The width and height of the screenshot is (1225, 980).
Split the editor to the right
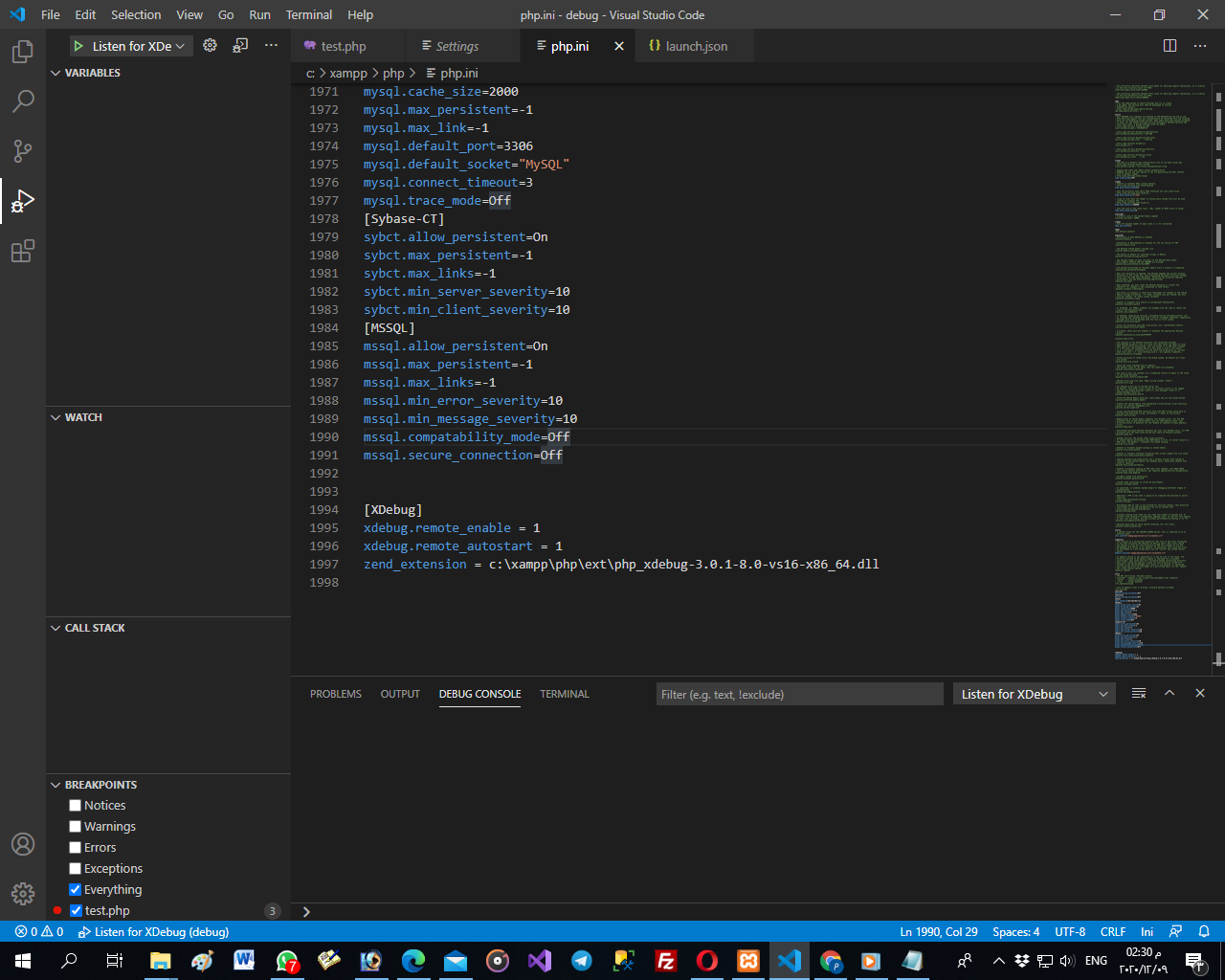pyautogui.click(x=1169, y=46)
